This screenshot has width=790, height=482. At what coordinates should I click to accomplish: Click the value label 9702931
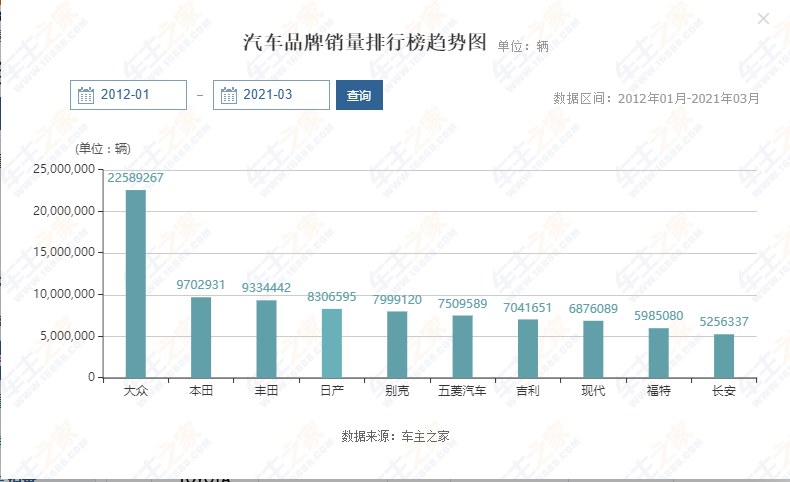[201, 285]
